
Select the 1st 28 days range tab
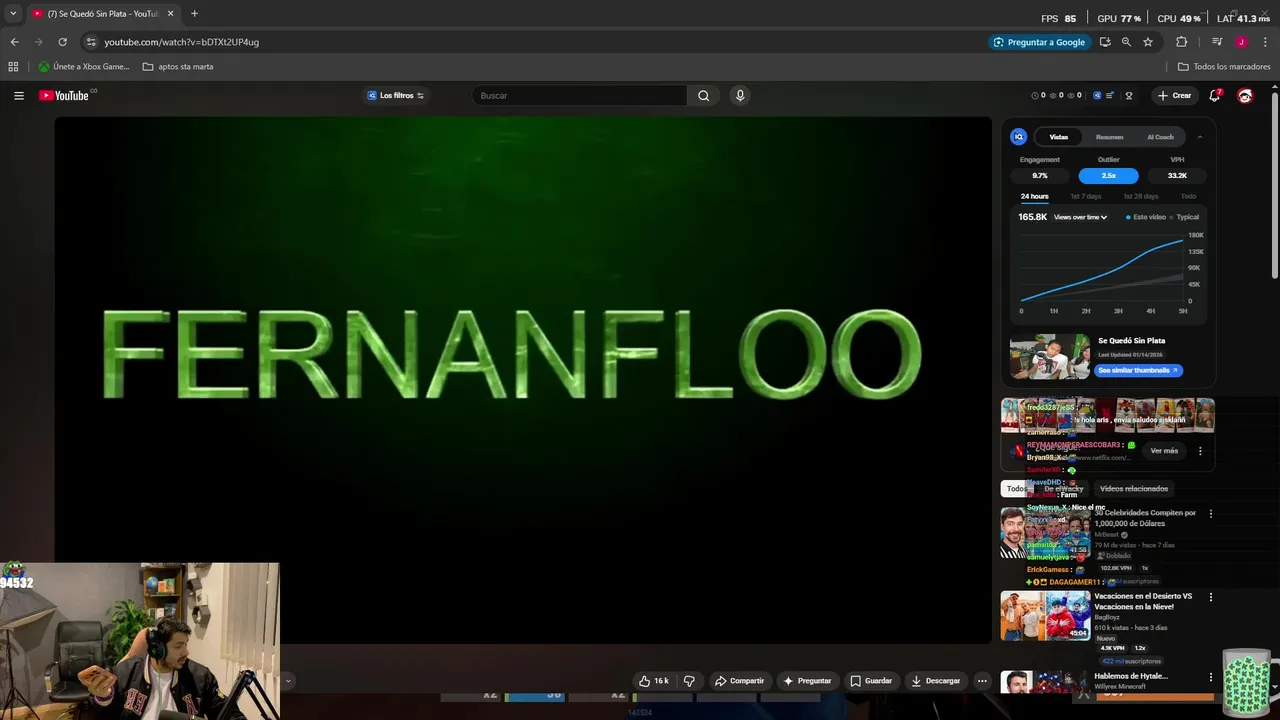[x=1141, y=196]
